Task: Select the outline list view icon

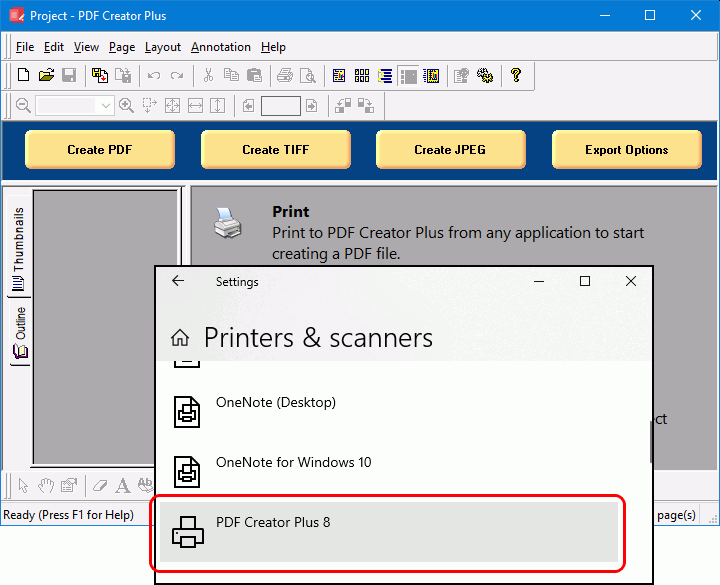Action: click(x=385, y=75)
